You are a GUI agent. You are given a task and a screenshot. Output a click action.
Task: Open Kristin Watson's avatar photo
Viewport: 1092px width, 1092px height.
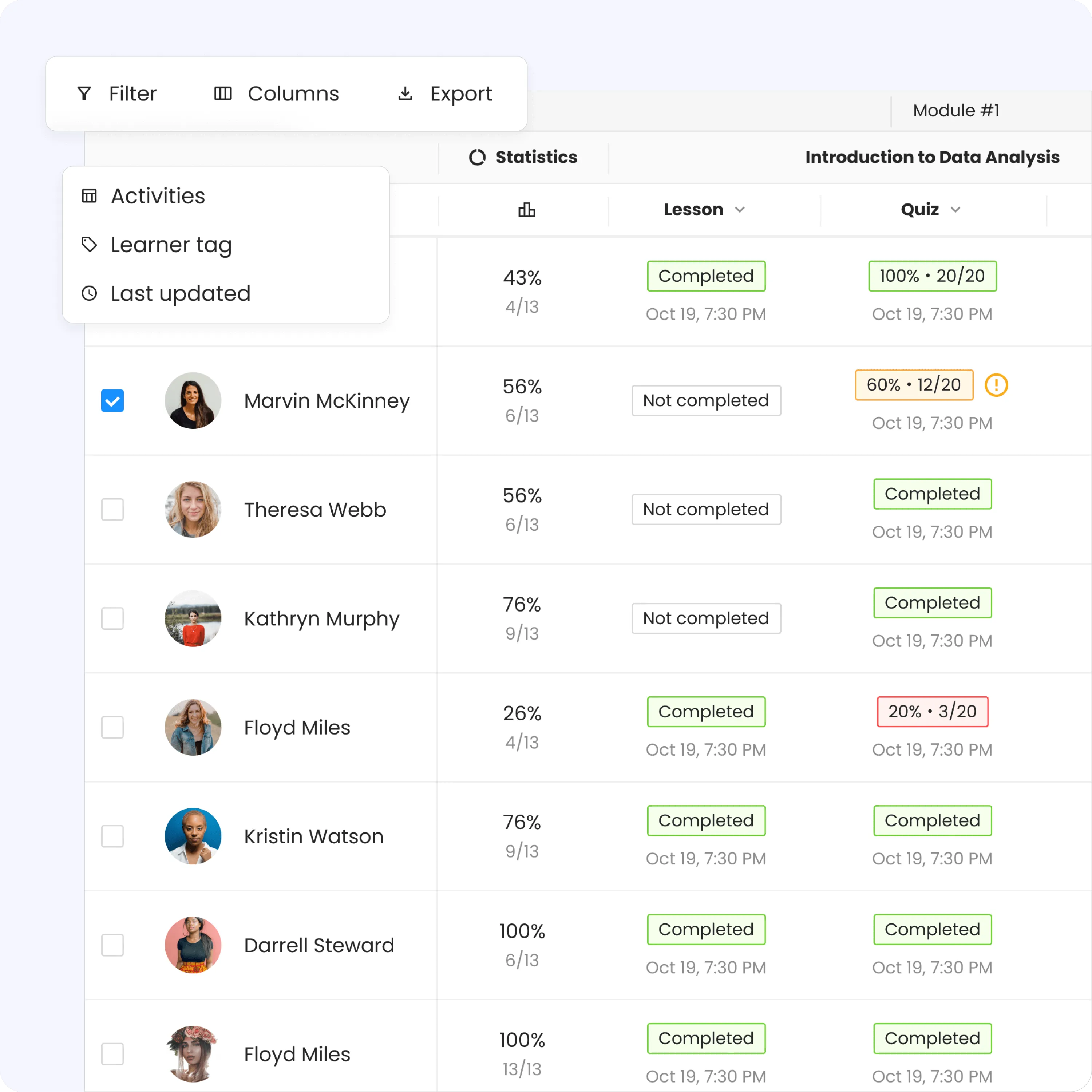coord(193,836)
